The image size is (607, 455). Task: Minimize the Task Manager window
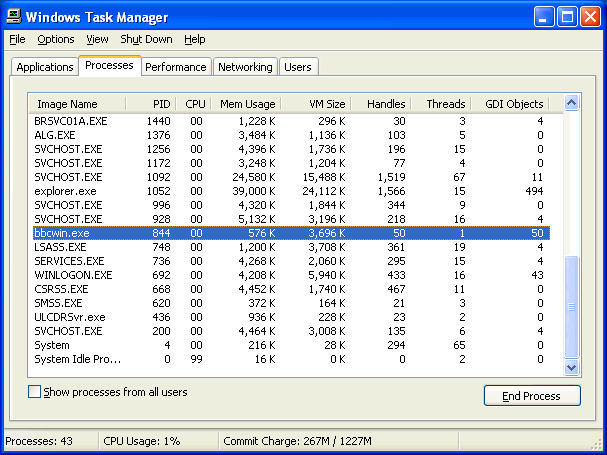coord(543,17)
